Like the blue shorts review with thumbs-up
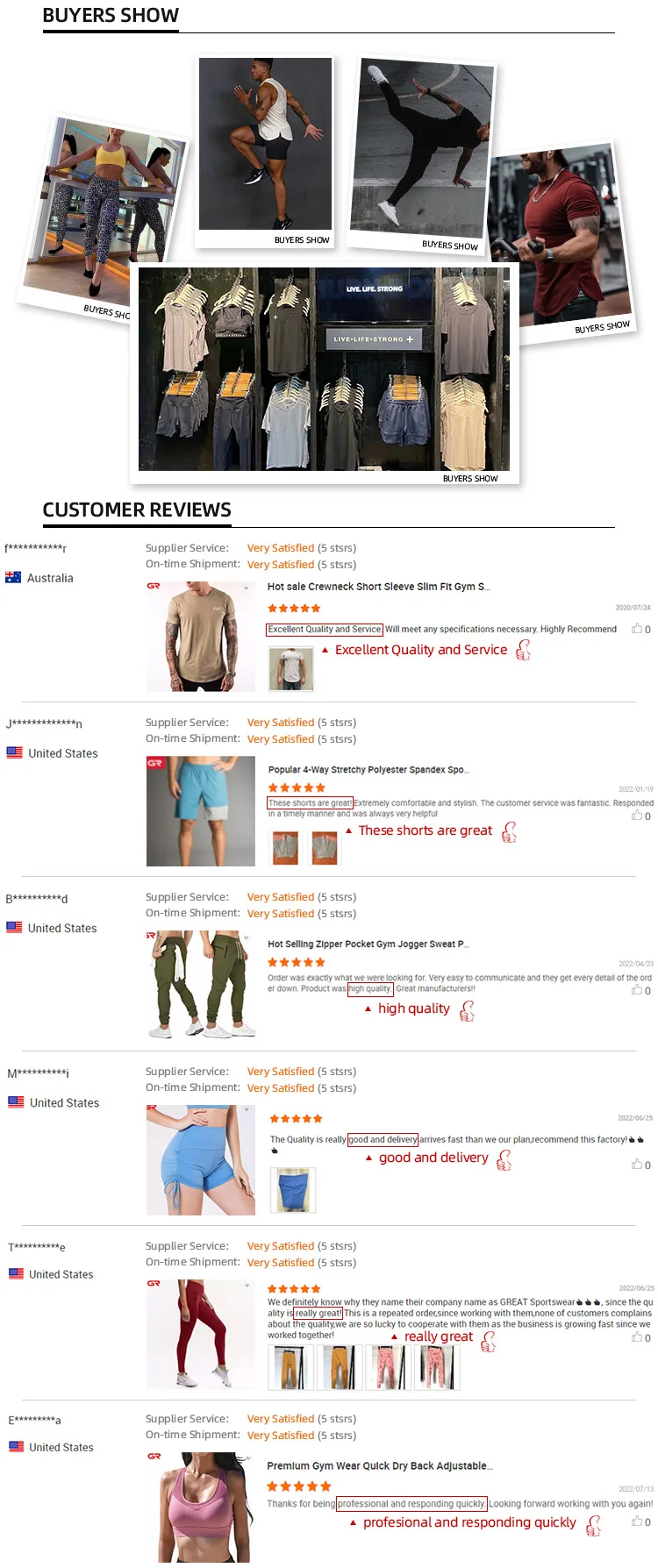Viewport: 658px width, 1568px height. click(x=637, y=816)
